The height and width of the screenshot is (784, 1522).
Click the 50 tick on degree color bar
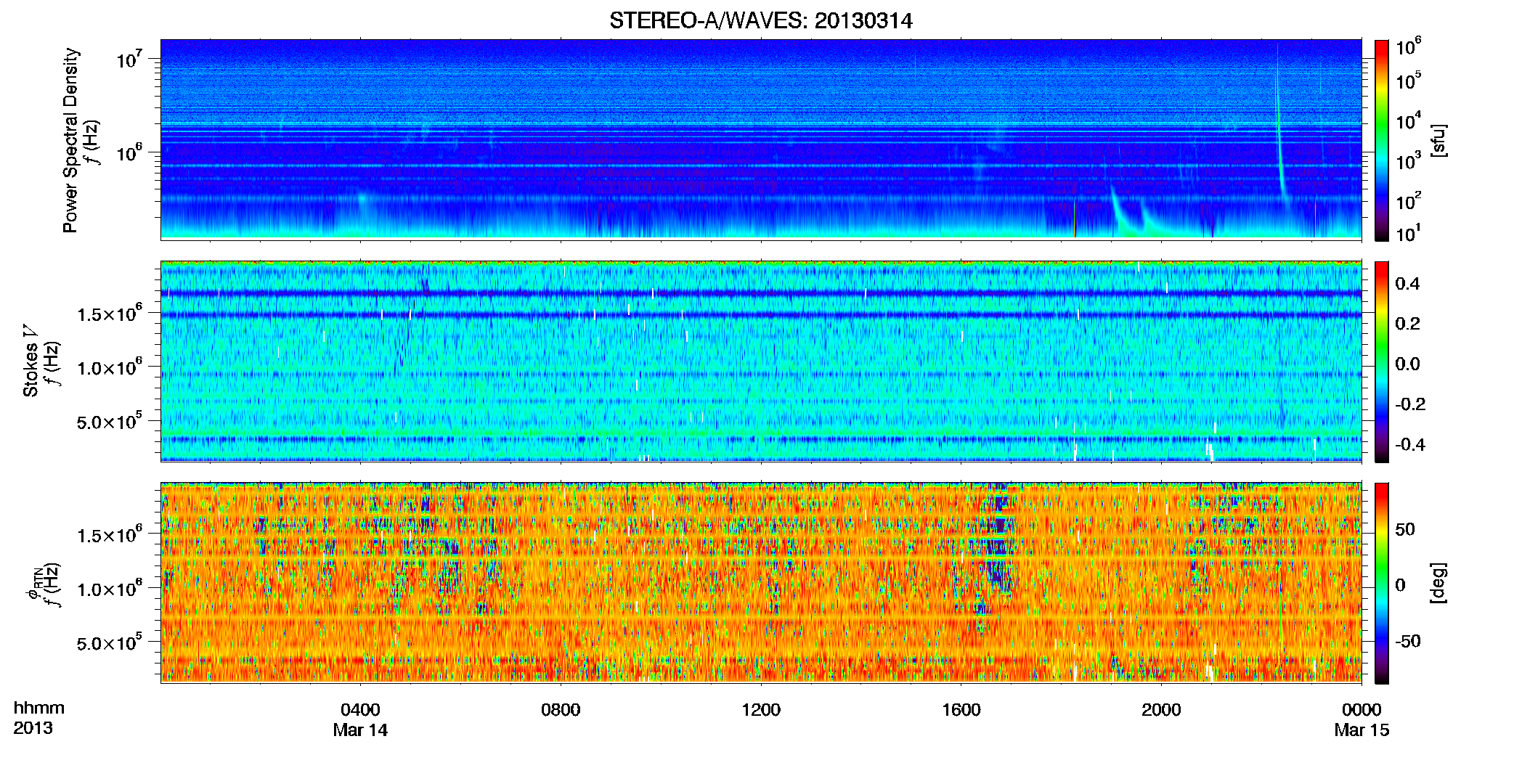tap(1404, 529)
